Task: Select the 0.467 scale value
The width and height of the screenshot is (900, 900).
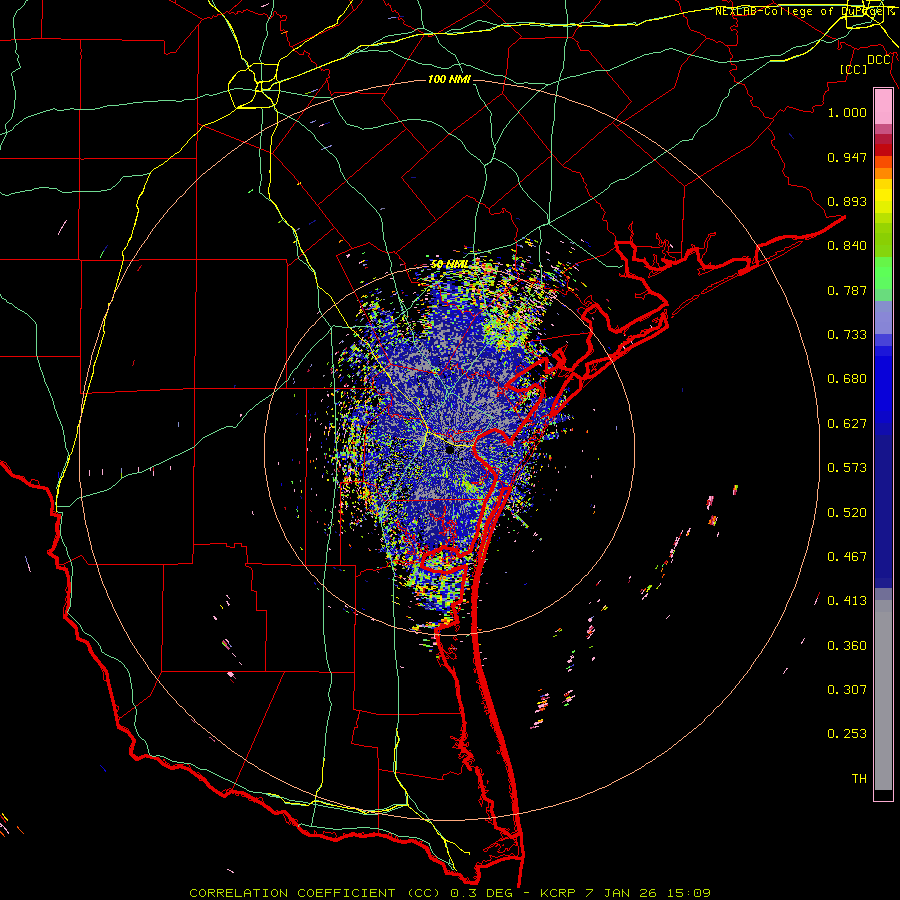Action: click(847, 557)
